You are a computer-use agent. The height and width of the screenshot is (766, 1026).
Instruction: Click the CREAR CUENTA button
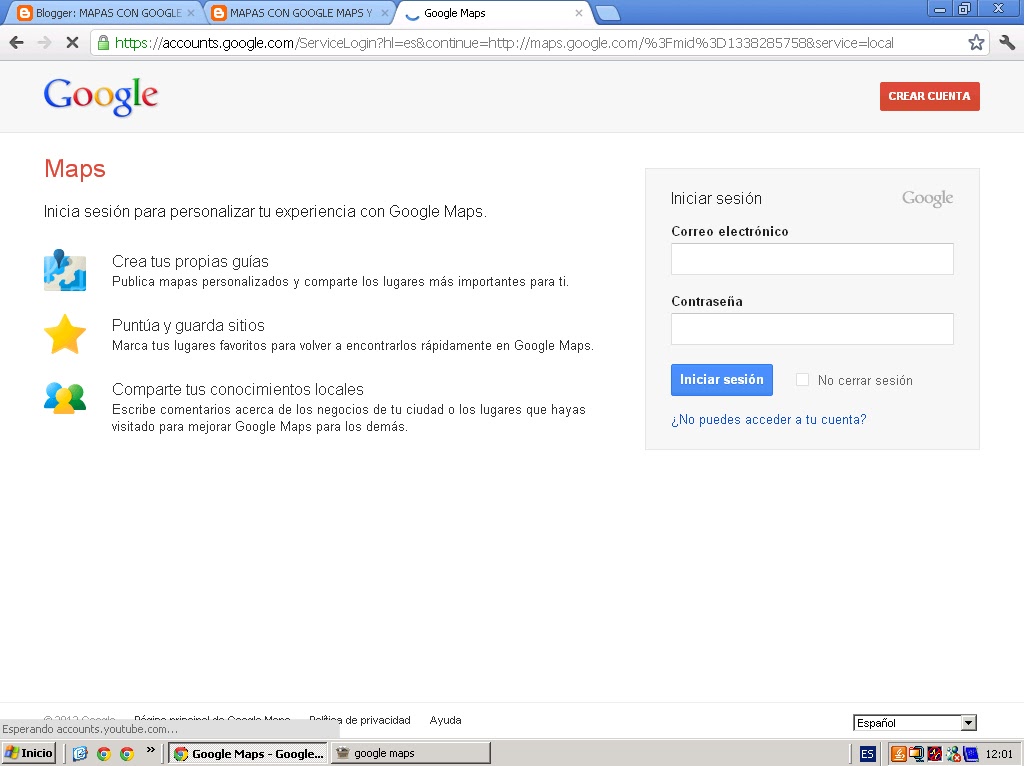point(929,96)
